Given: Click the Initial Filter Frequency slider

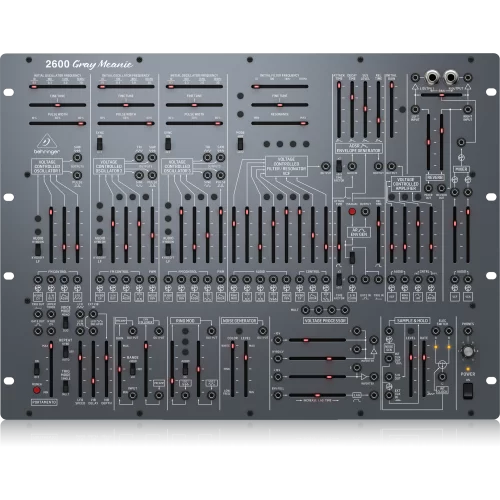Looking at the screenshot, I should pos(280,87).
